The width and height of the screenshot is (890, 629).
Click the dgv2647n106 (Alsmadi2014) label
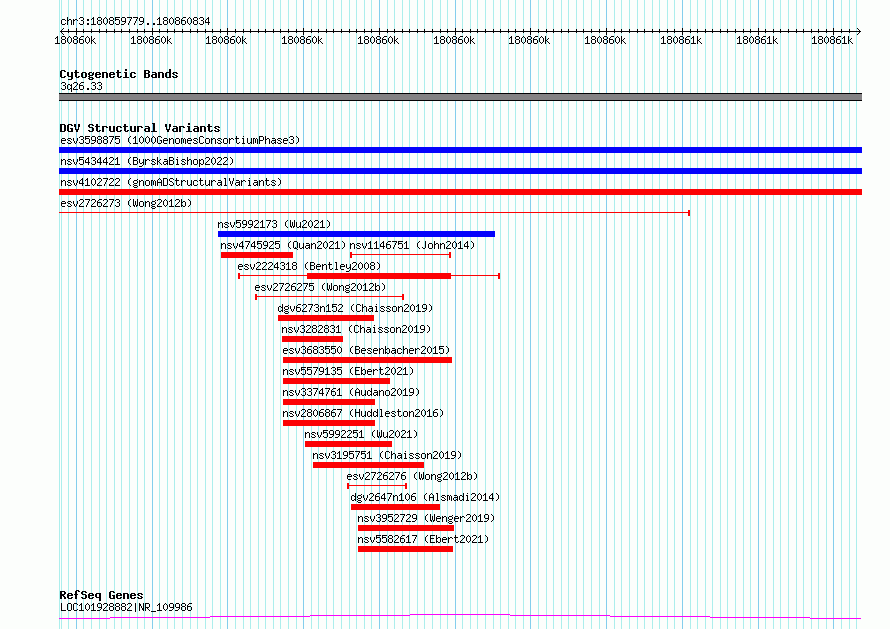pyautogui.click(x=425, y=497)
